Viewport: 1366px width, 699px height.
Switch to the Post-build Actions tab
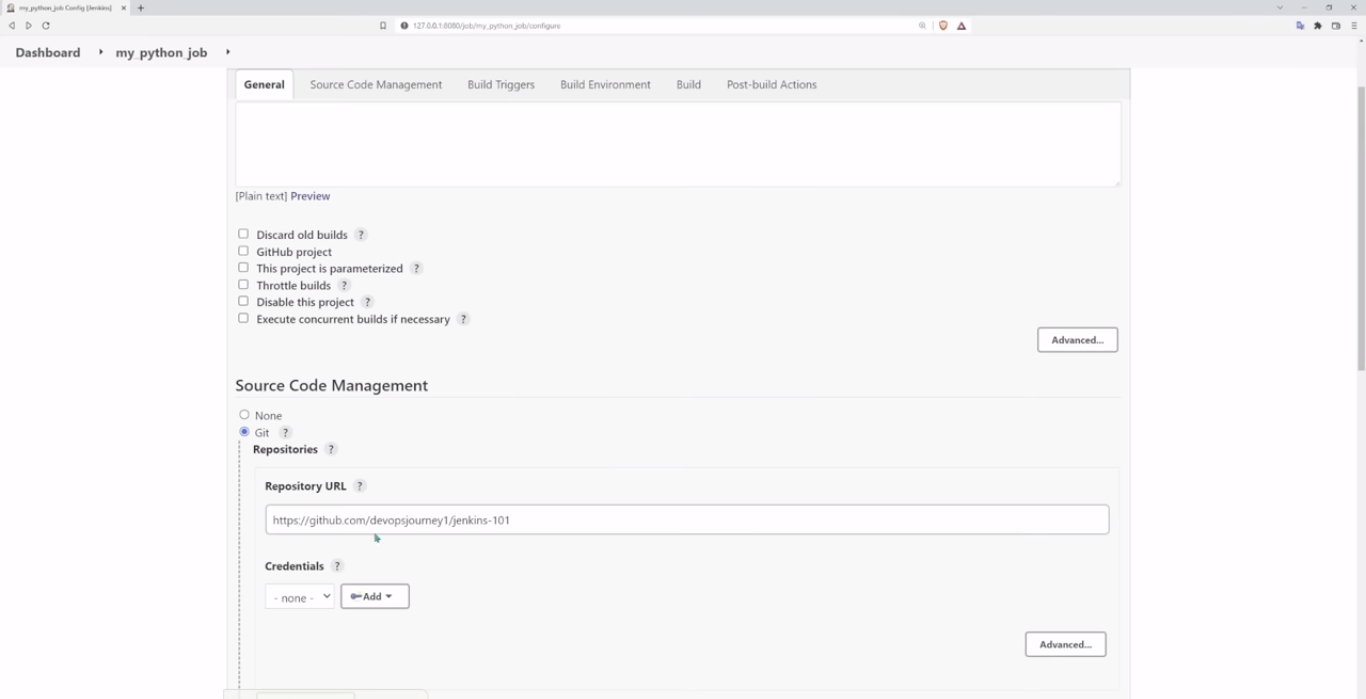[x=771, y=84]
